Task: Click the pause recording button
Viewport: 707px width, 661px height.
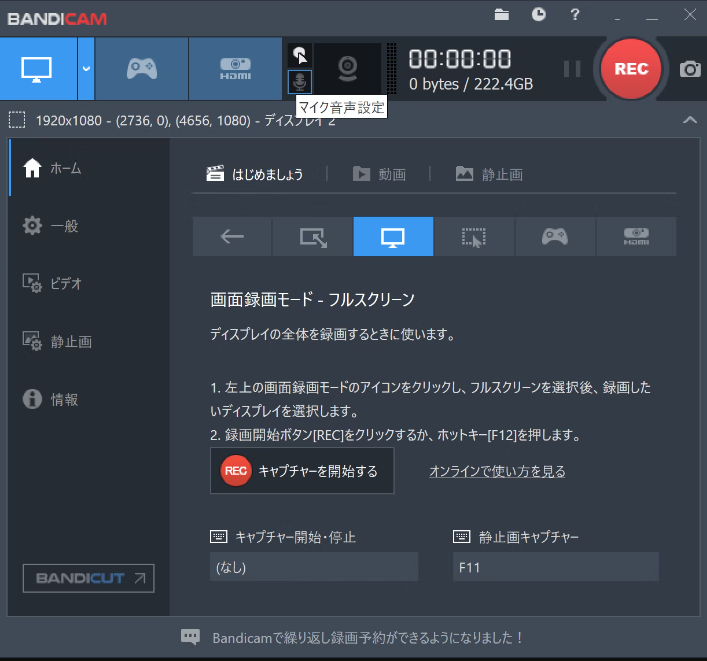Action: click(x=572, y=69)
